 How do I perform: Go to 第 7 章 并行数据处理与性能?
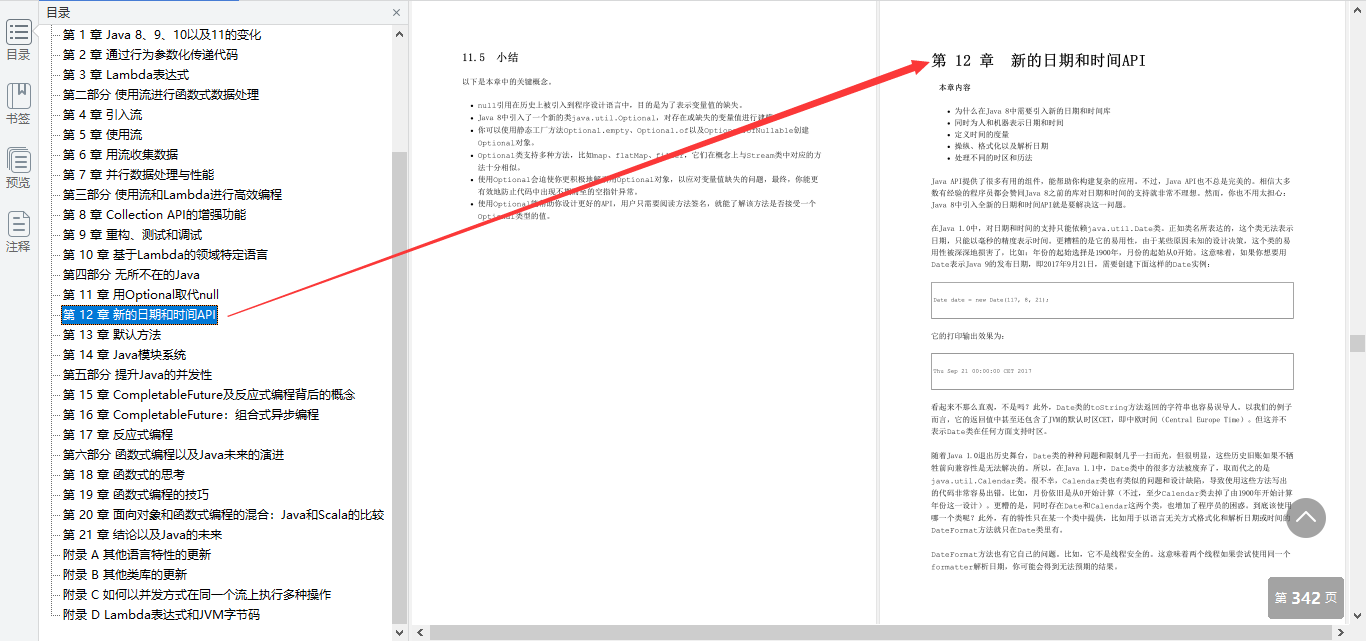(x=138, y=174)
